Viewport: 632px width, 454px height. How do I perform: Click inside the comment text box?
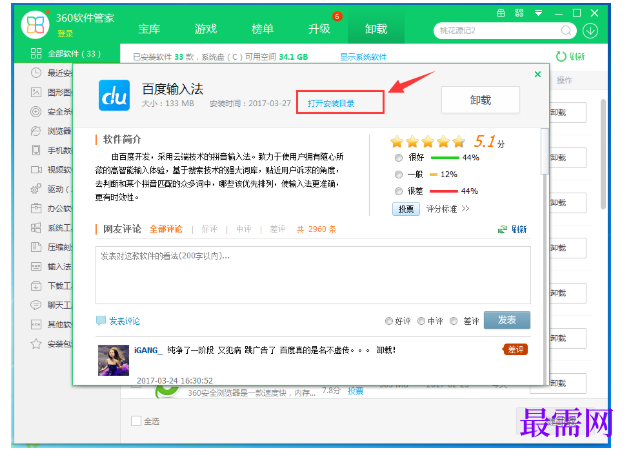coord(313,275)
